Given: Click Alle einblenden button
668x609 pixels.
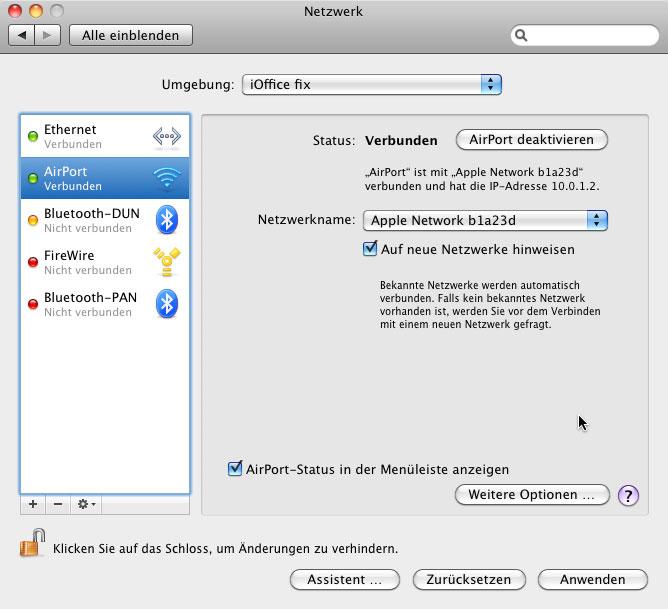Looking at the screenshot, I should click(x=131, y=35).
